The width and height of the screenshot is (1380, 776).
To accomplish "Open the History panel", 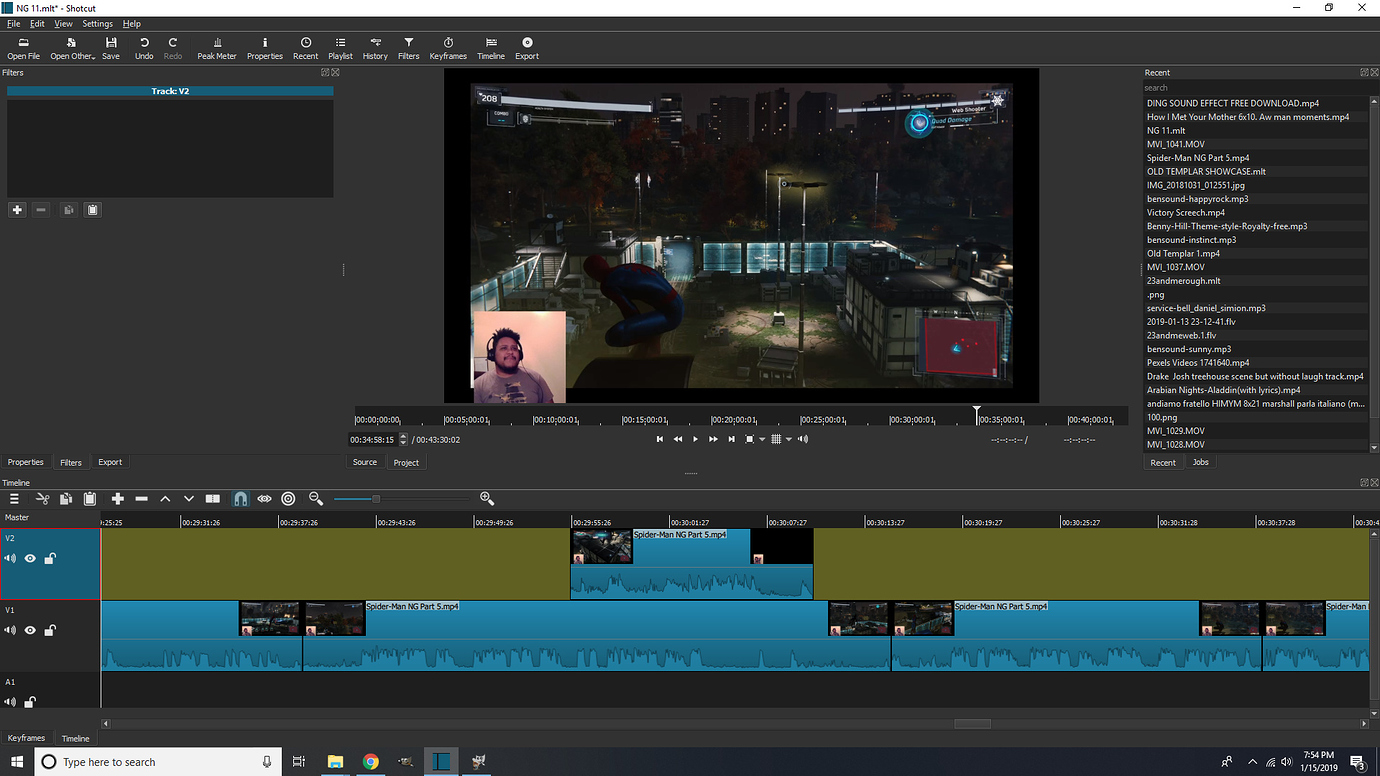I will pyautogui.click(x=375, y=49).
